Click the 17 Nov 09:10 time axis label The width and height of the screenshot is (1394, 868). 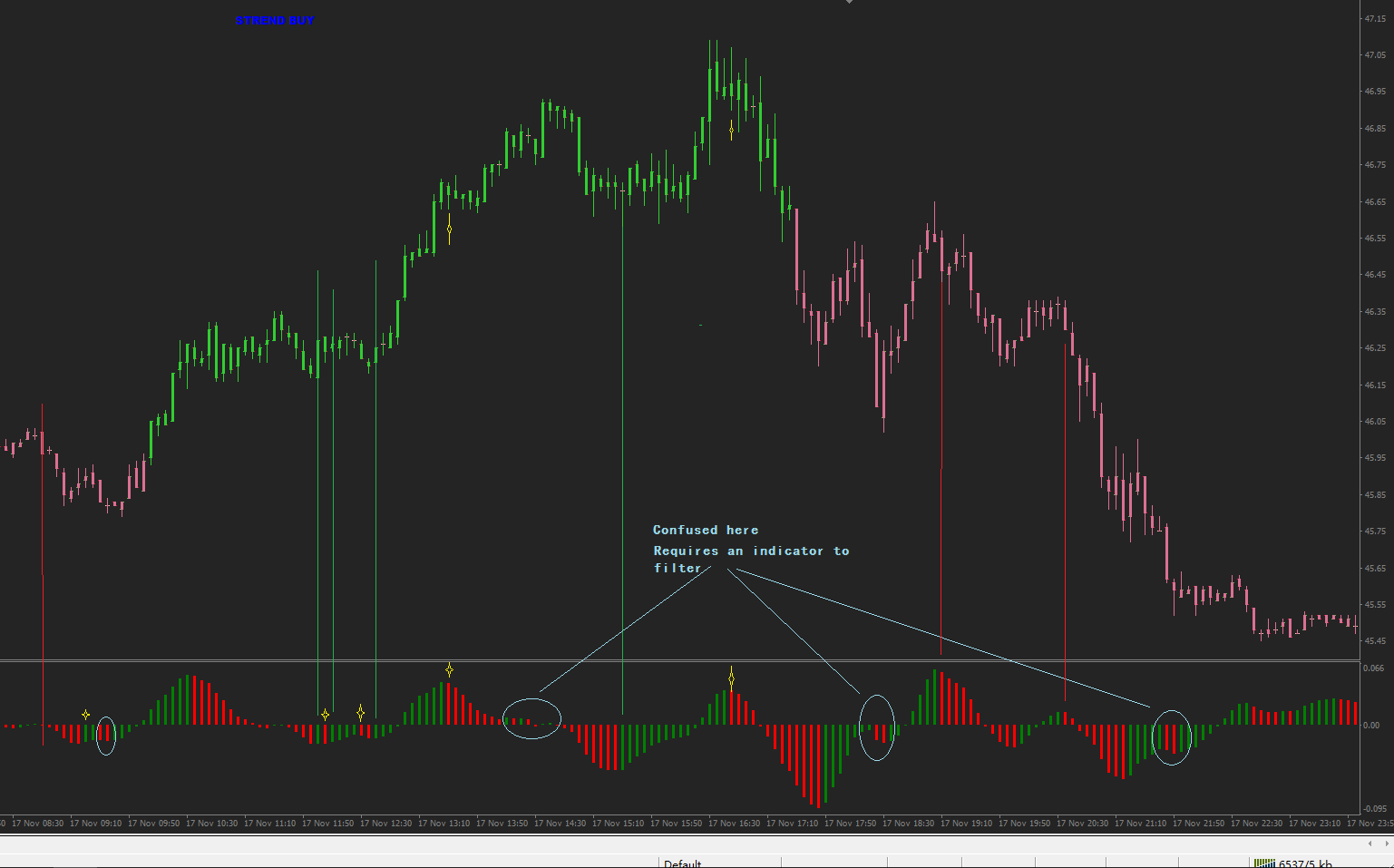coord(95,824)
